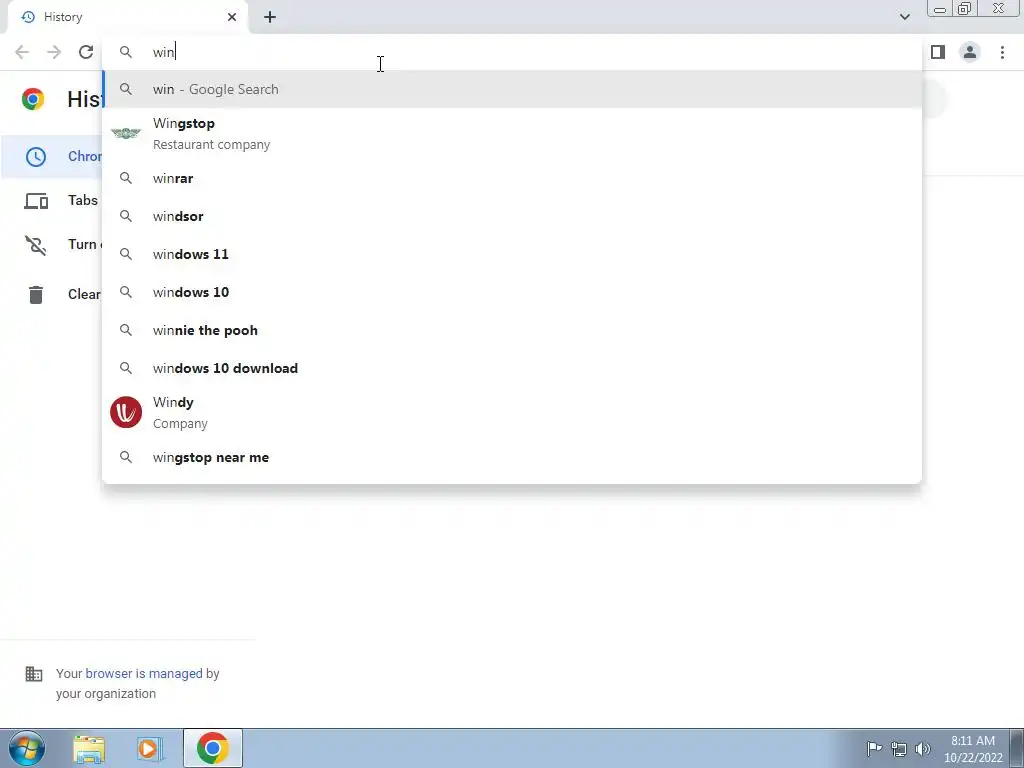This screenshot has height=768, width=1024.
Task: Click the search icon beside 'winrar'
Action: [126, 178]
